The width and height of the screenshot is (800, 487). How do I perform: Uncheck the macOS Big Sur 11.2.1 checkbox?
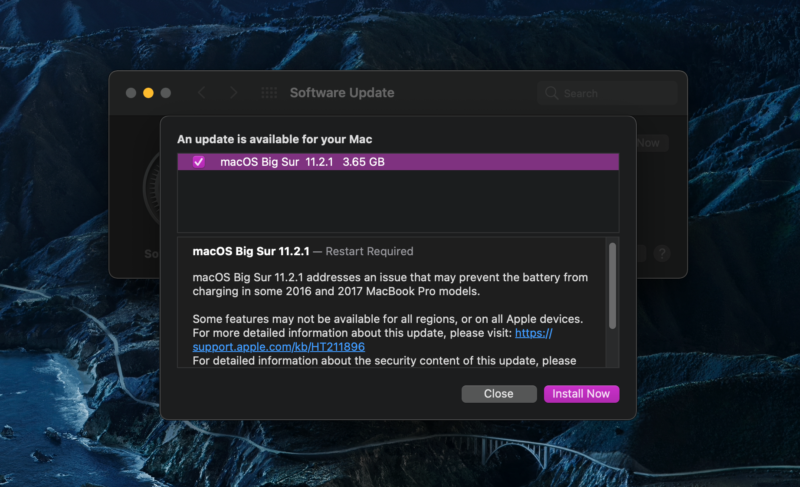(199, 162)
